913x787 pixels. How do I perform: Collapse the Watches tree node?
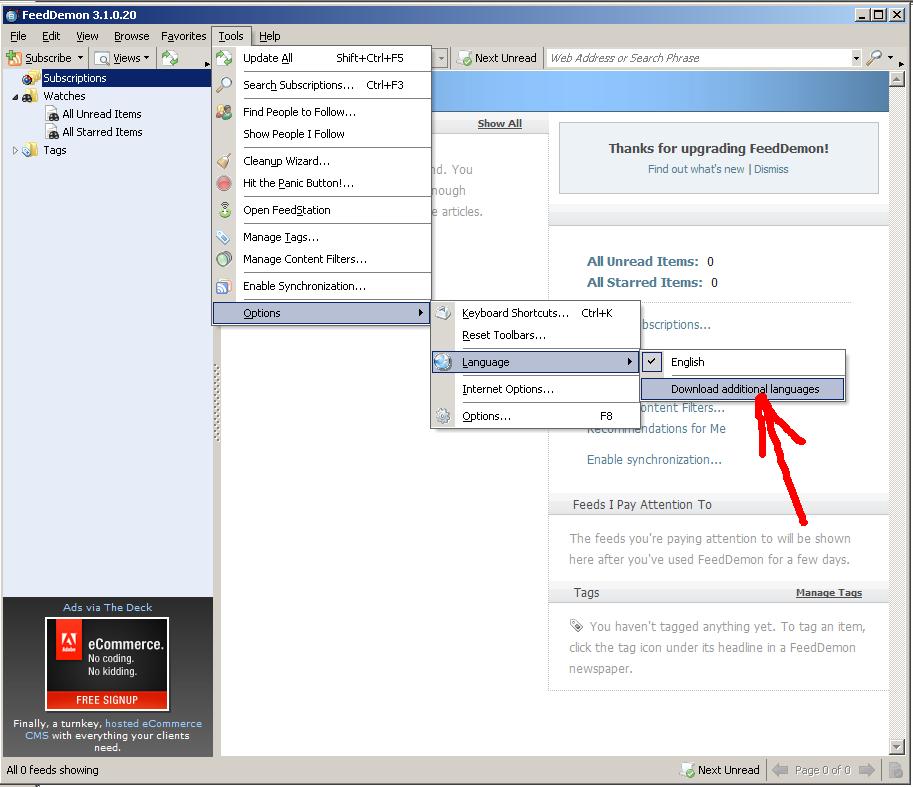coord(15,97)
